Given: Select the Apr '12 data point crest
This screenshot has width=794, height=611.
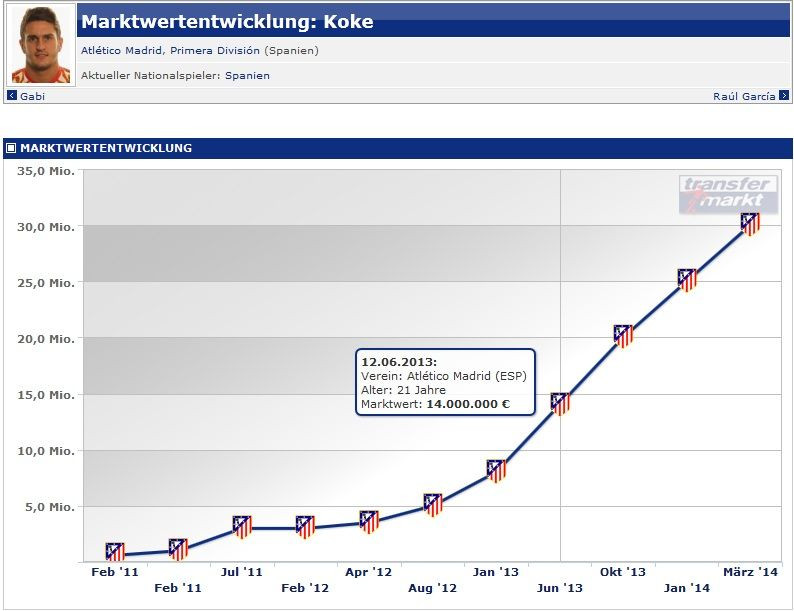Looking at the screenshot, I should pos(369,521).
